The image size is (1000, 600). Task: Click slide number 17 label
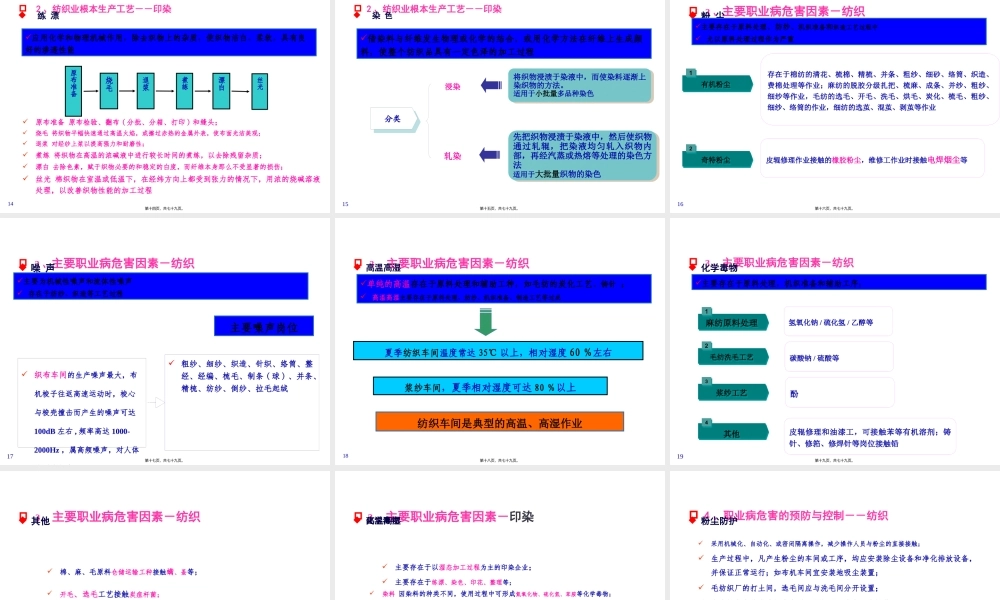(10, 456)
